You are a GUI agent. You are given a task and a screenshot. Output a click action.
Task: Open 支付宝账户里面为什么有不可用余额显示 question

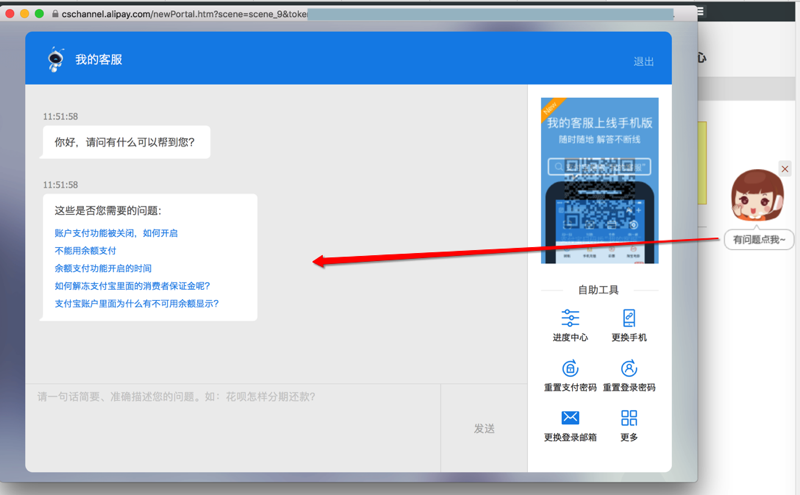137,303
